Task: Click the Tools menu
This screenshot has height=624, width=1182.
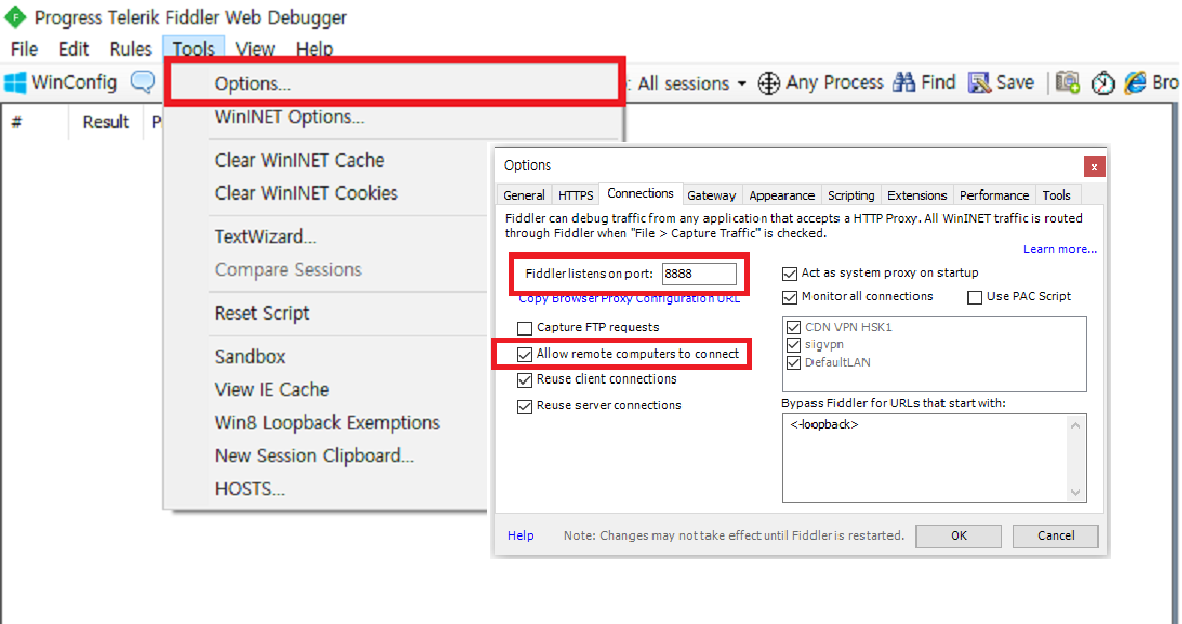Action: pyautogui.click(x=193, y=49)
